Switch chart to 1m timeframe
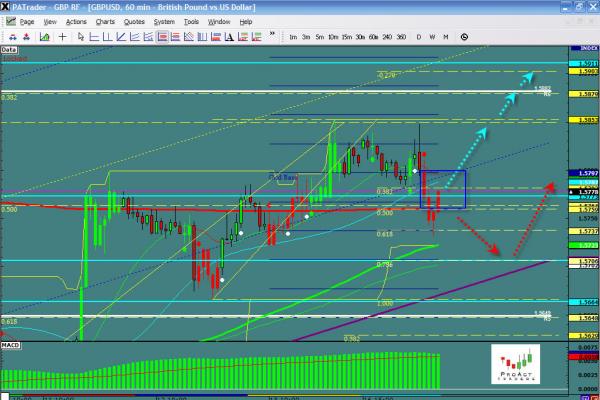The height and width of the screenshot is (400, 600). (x=292, y=37)
